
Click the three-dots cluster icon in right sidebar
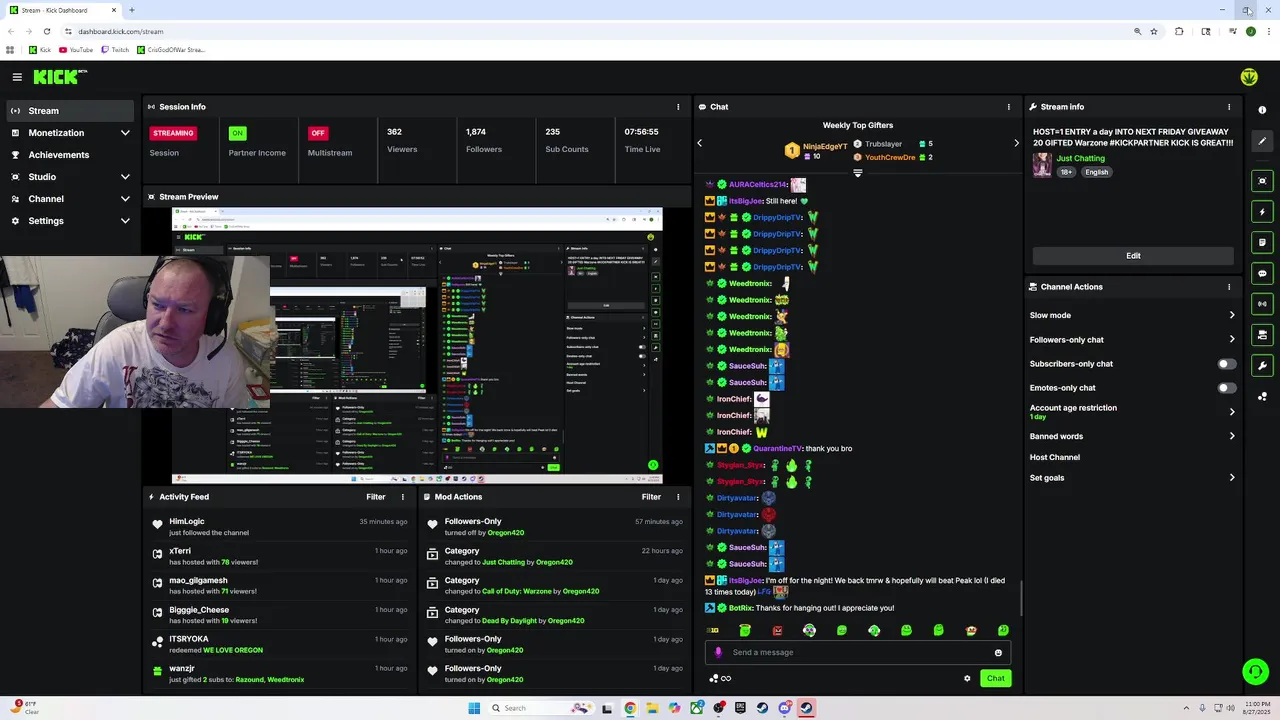[1262, 397]
